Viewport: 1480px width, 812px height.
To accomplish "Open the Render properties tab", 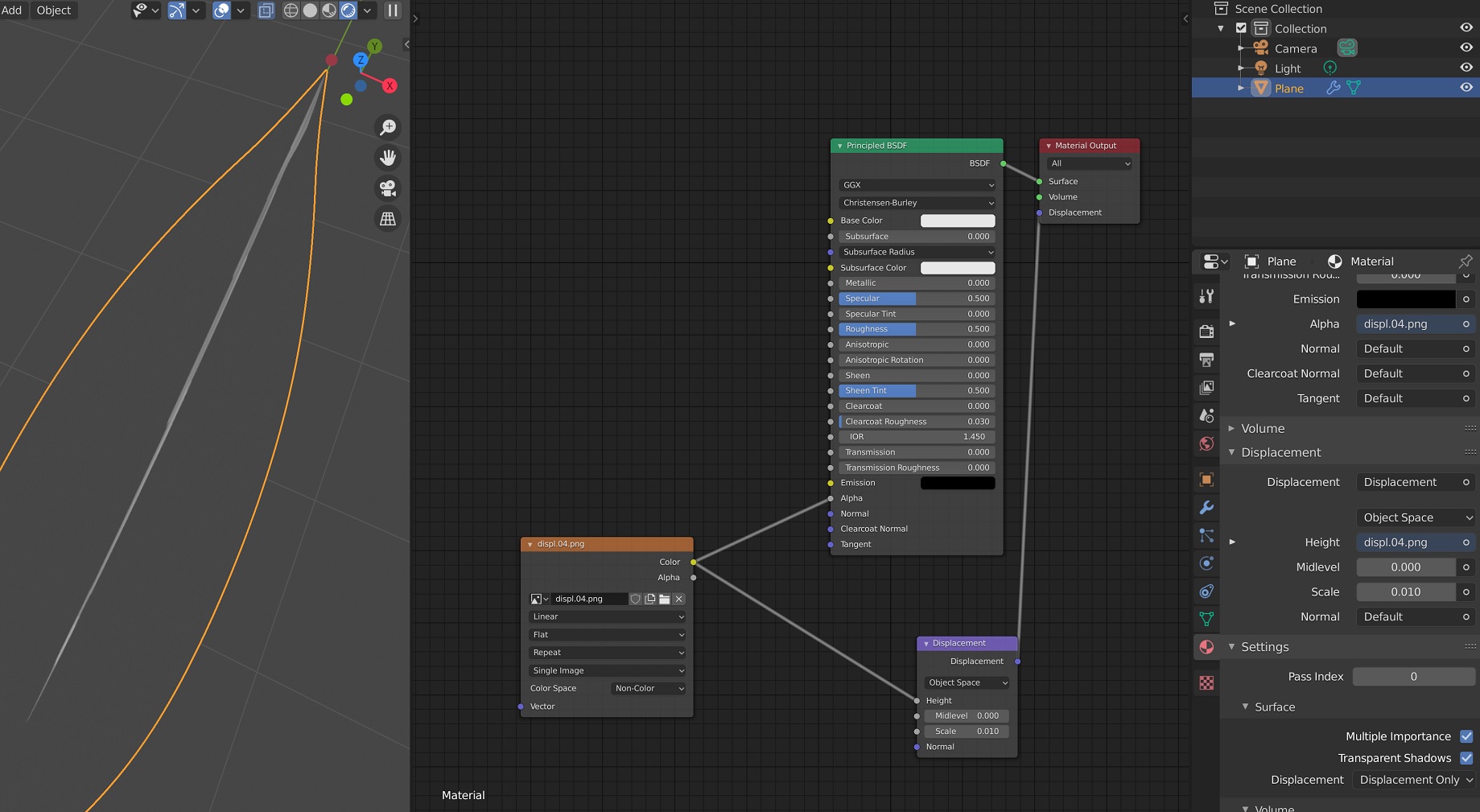I will [x=1206, y=332].
